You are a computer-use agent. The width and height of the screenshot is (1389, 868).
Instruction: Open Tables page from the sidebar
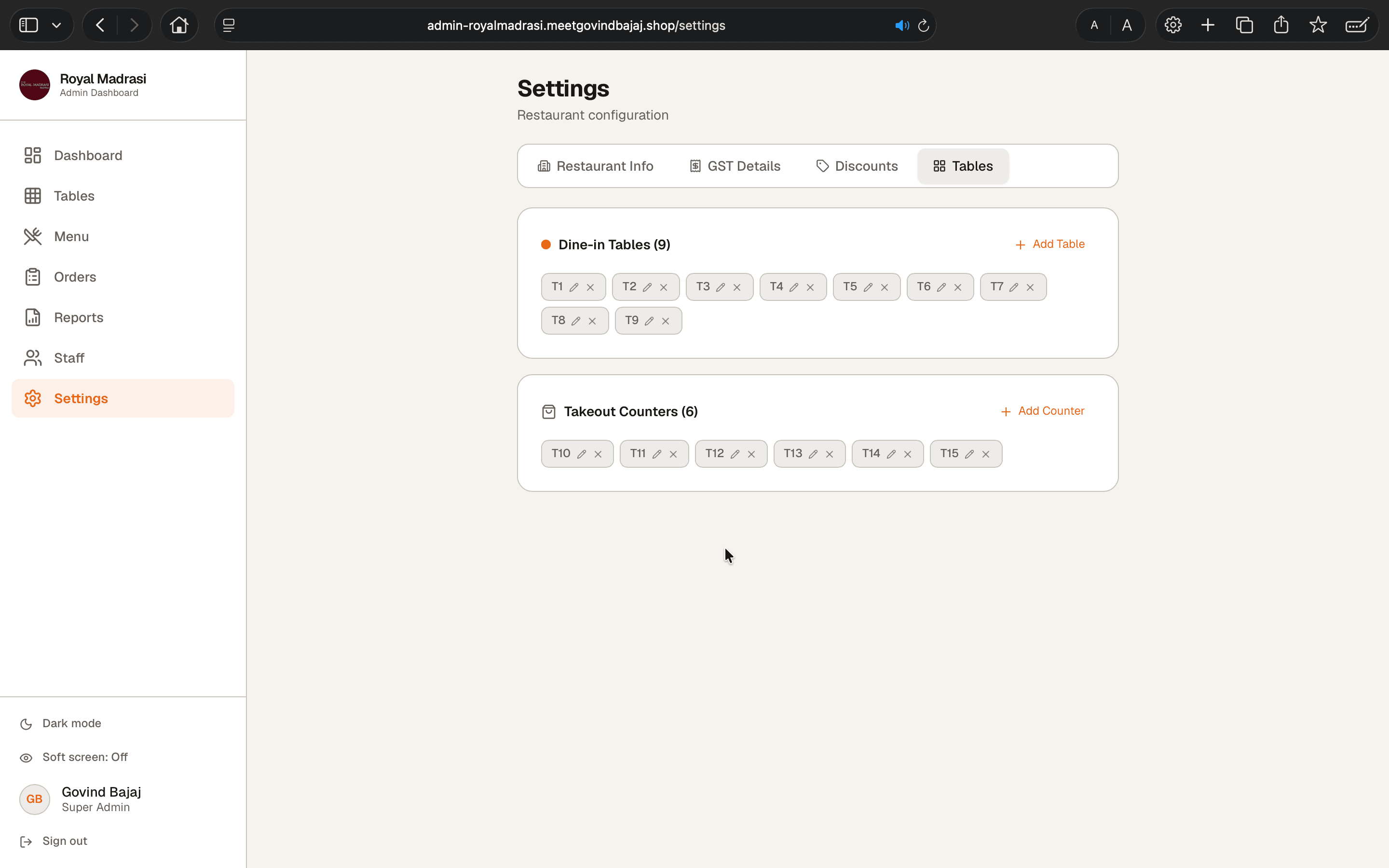point(123,196)
